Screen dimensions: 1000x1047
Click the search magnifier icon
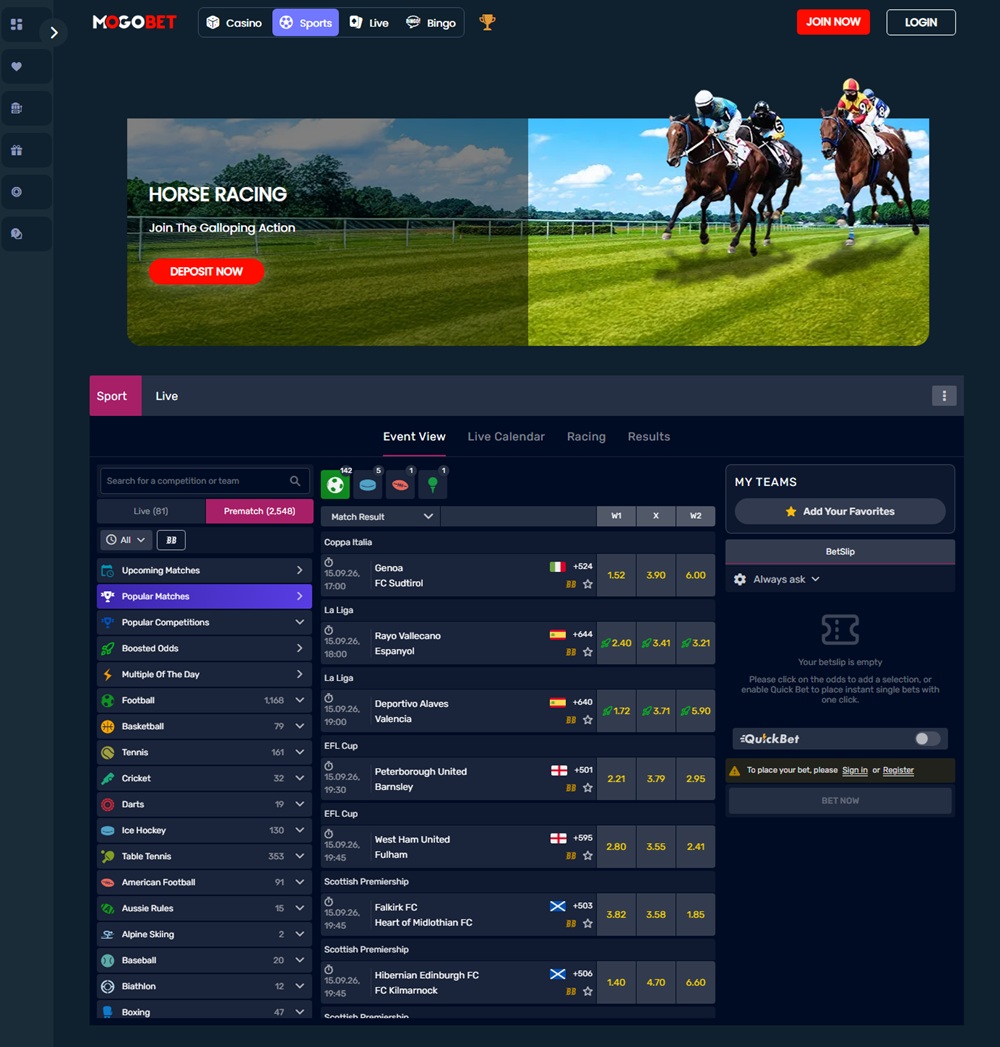click(x=295, y=481)
